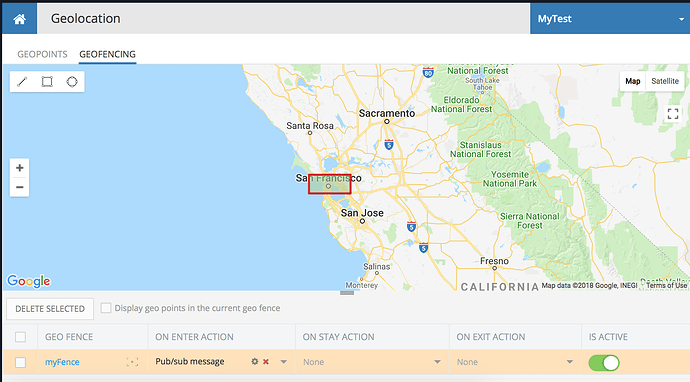The width and height of the screenshot is (690, 382).
Task: Select the circle fence drawing tool
Action: coord(72,82)
